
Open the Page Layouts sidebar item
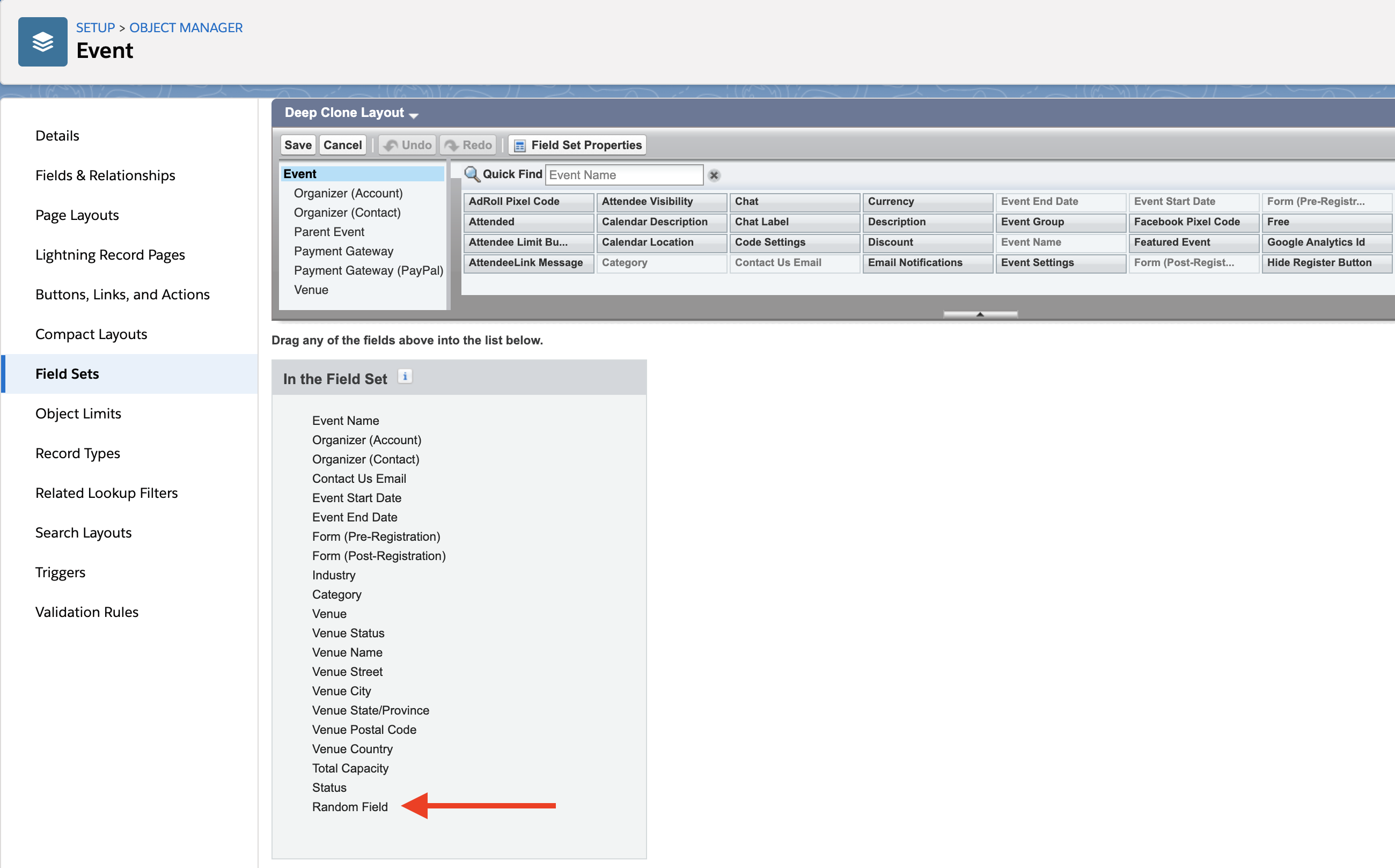coord(77,215)
